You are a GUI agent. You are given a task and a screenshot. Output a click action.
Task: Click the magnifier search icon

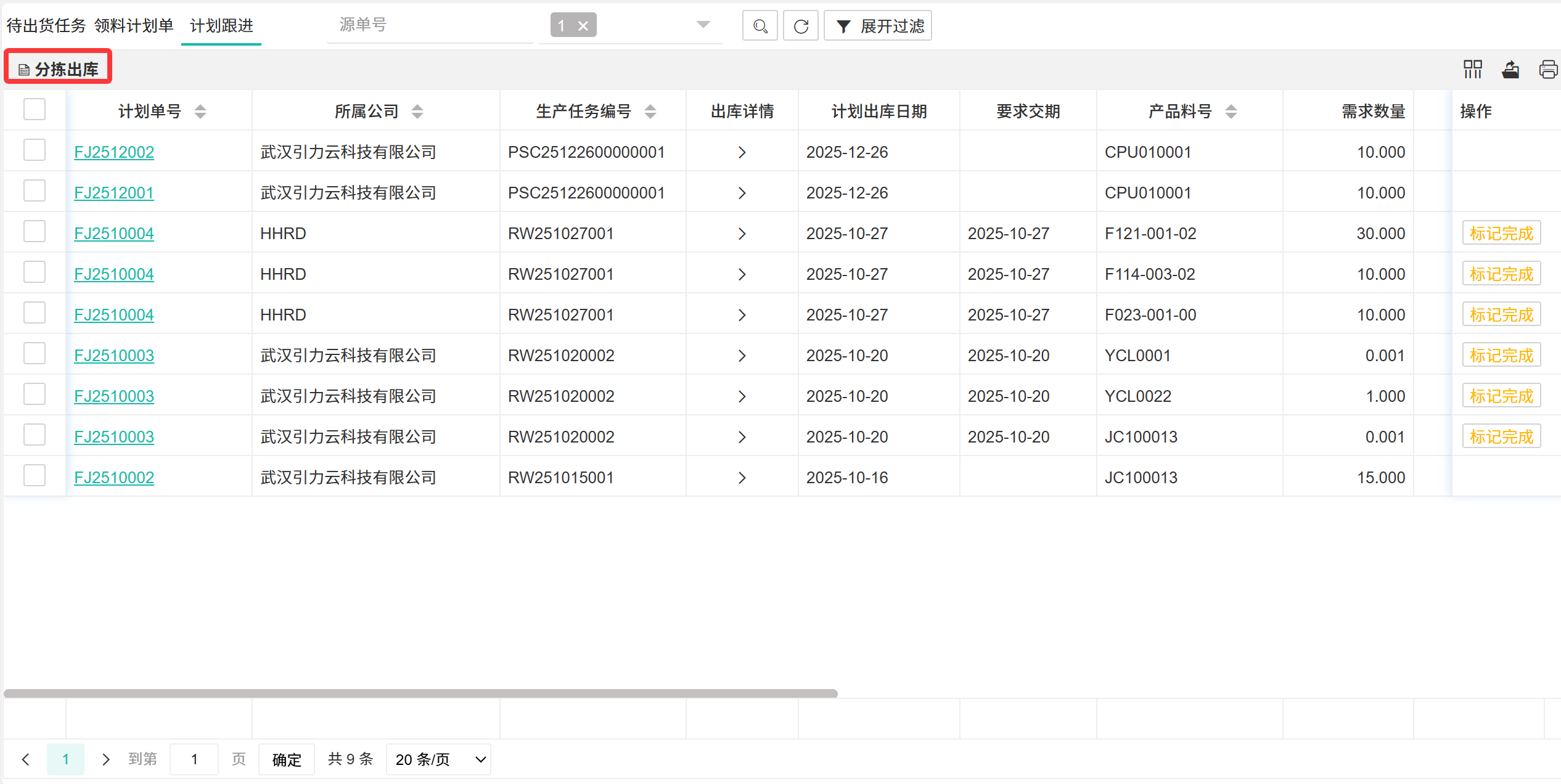point(760,26)
